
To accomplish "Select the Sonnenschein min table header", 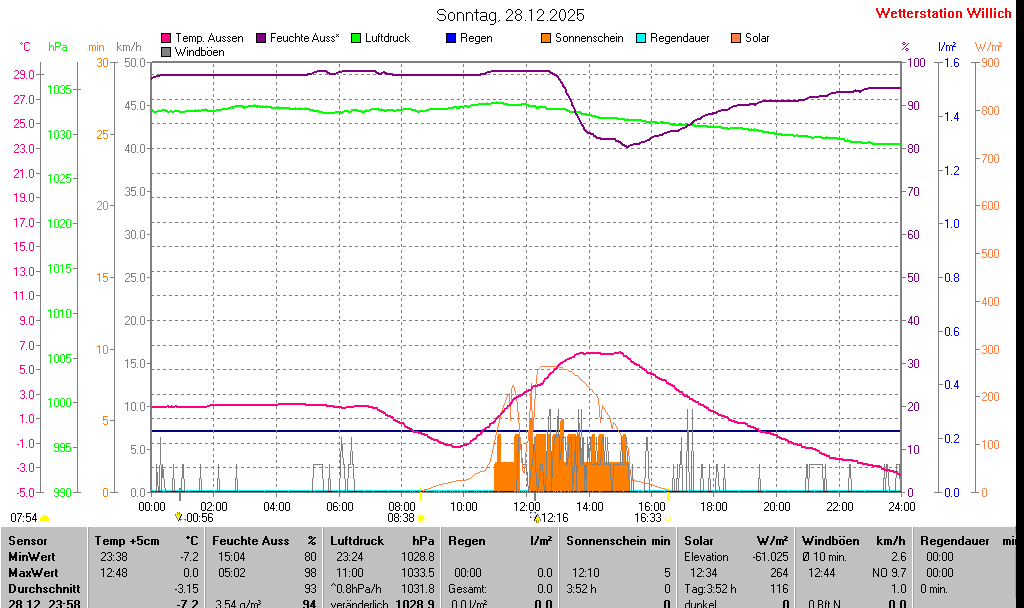I will tap(618, 541).
